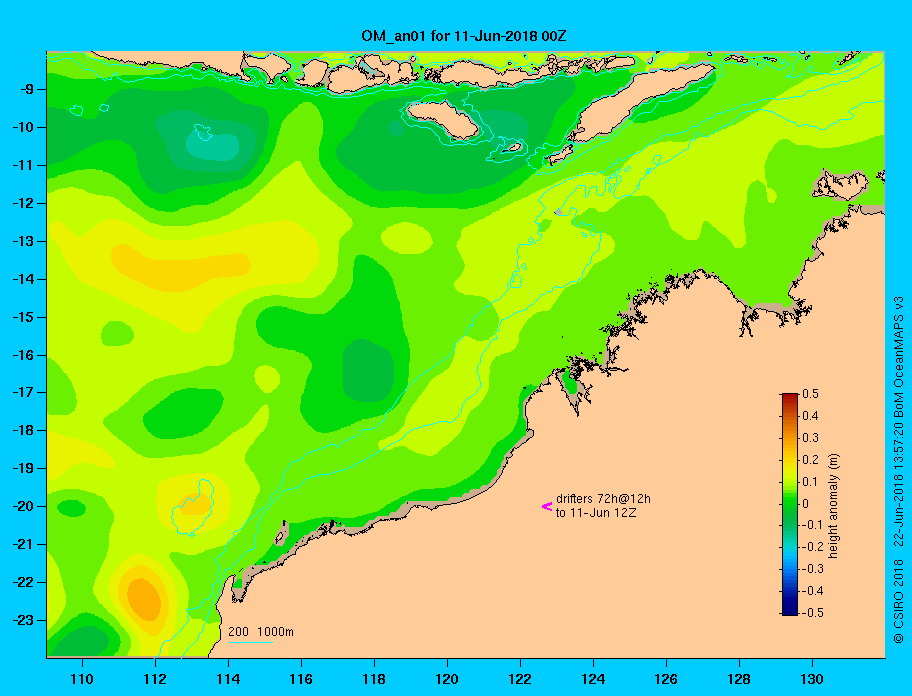Click the magenta drifter arrow marker
Screen dimensions: 912x696
(547, 506)
